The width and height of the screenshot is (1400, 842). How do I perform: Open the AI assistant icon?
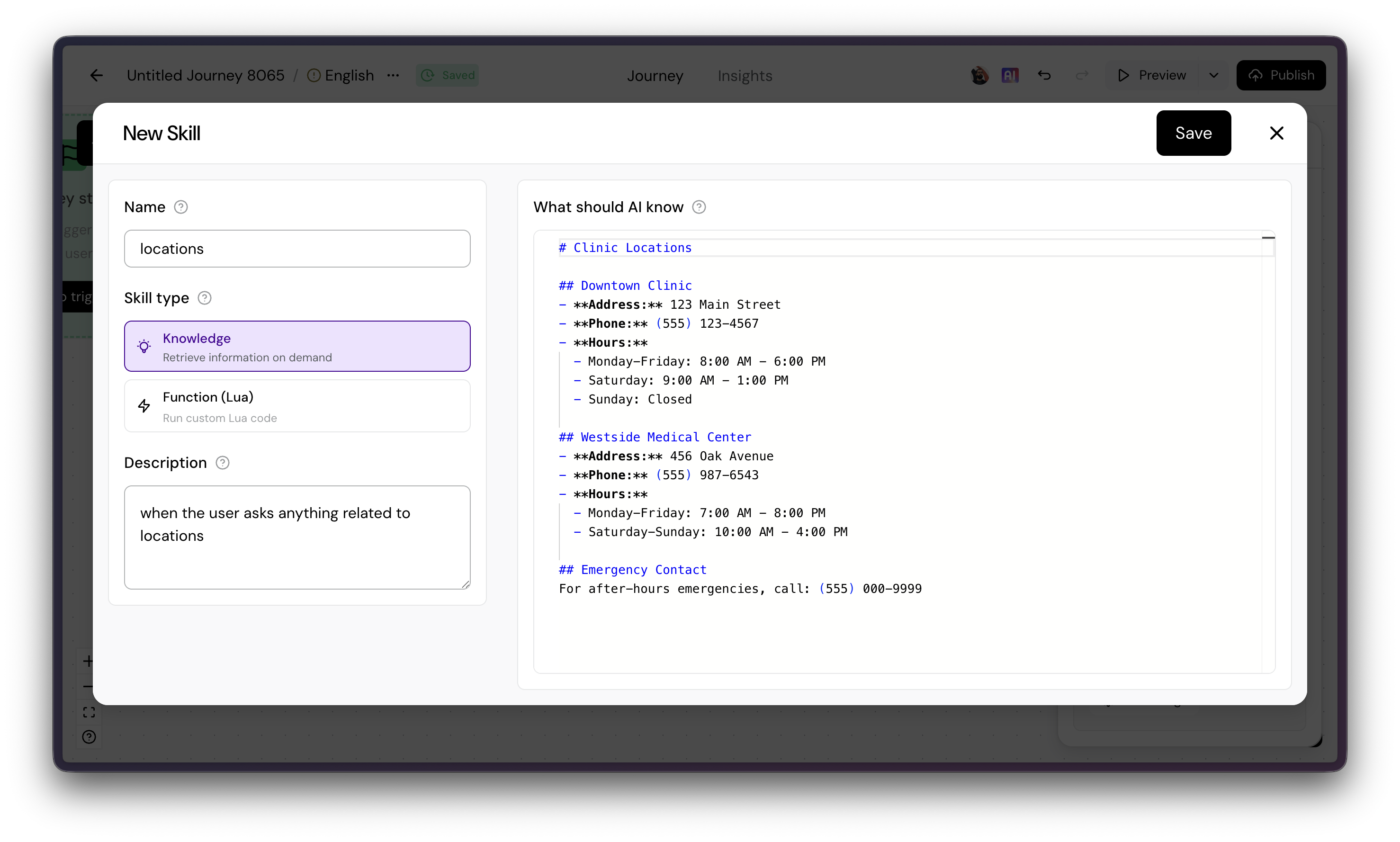(1010, 75)
